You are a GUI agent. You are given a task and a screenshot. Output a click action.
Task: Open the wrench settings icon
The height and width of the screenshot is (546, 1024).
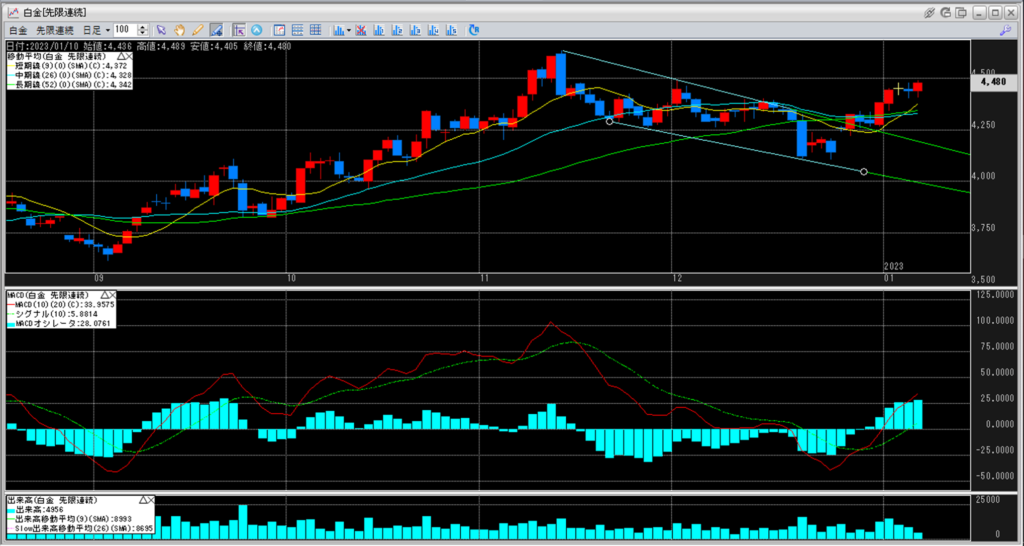tap(1006, 30)
